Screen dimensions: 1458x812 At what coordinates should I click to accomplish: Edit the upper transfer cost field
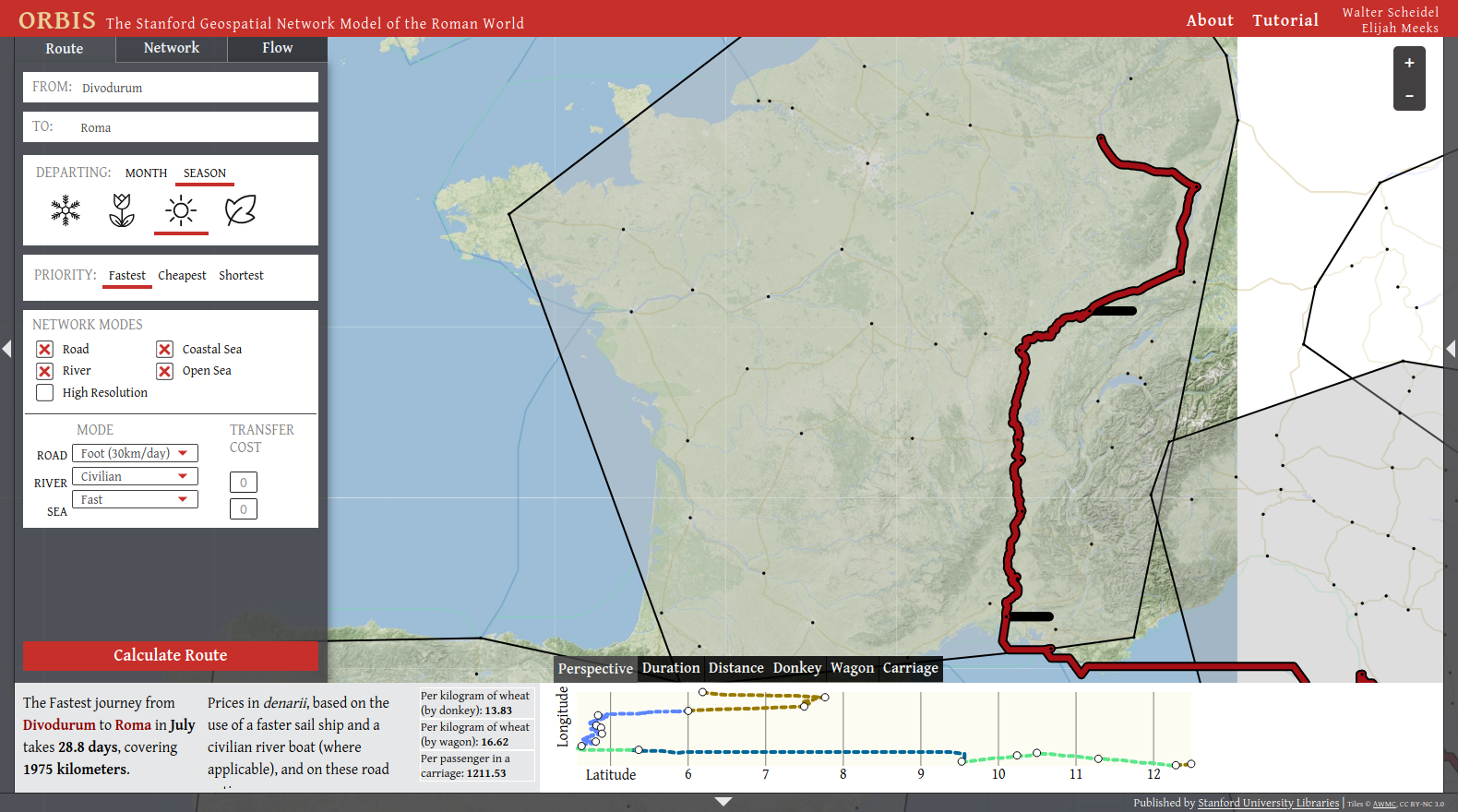tap(244, 482)
